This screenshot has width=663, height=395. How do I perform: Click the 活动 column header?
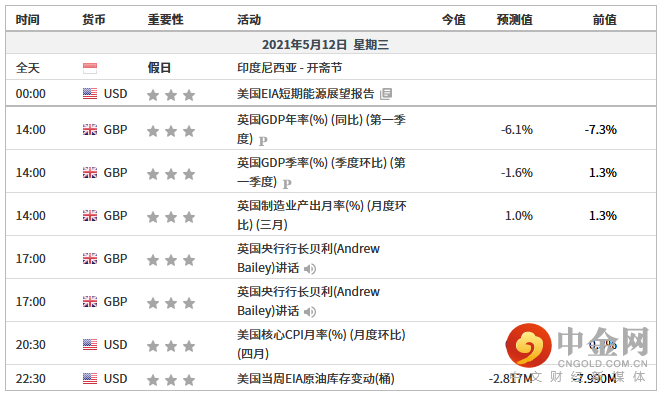click(x=249, y=20)
